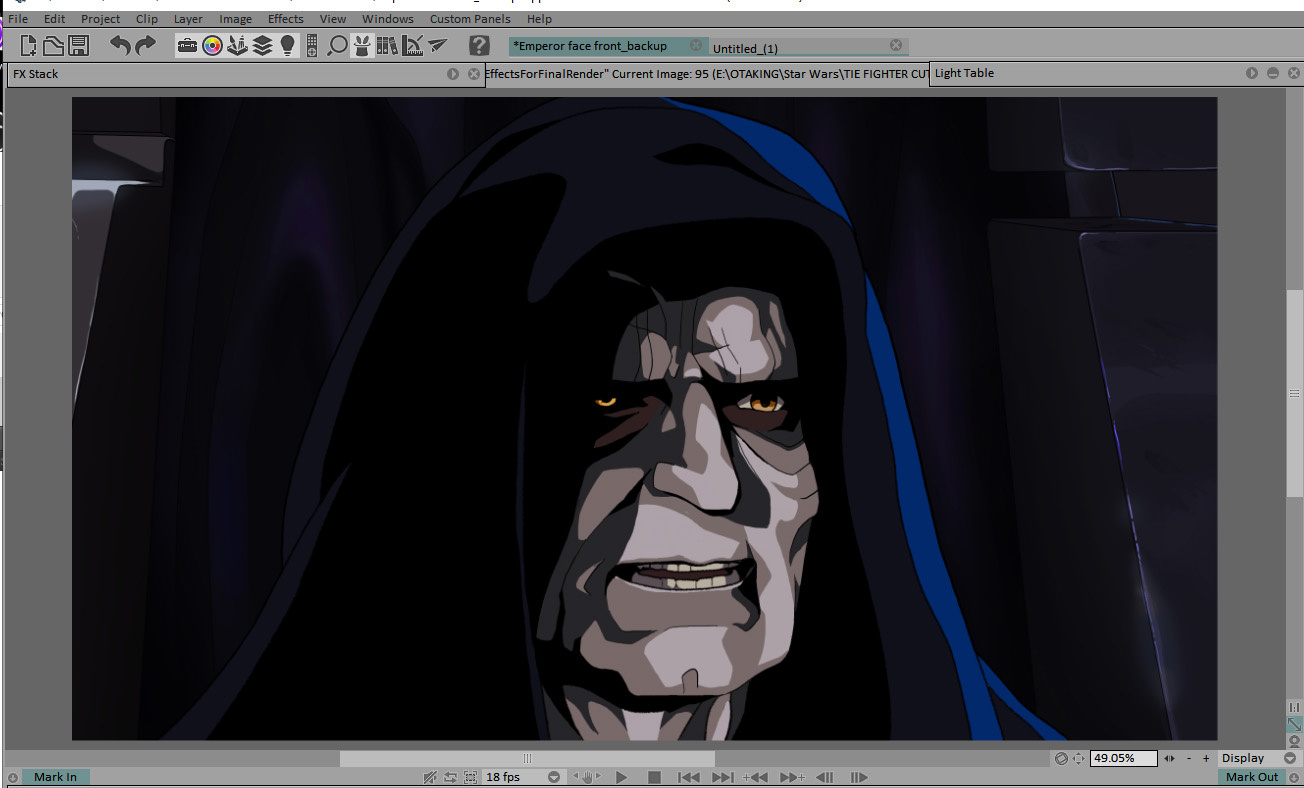Play the animation
The width and height of the screenshot is (1304, 788).
pyautogui.click(x=621, y=777)
